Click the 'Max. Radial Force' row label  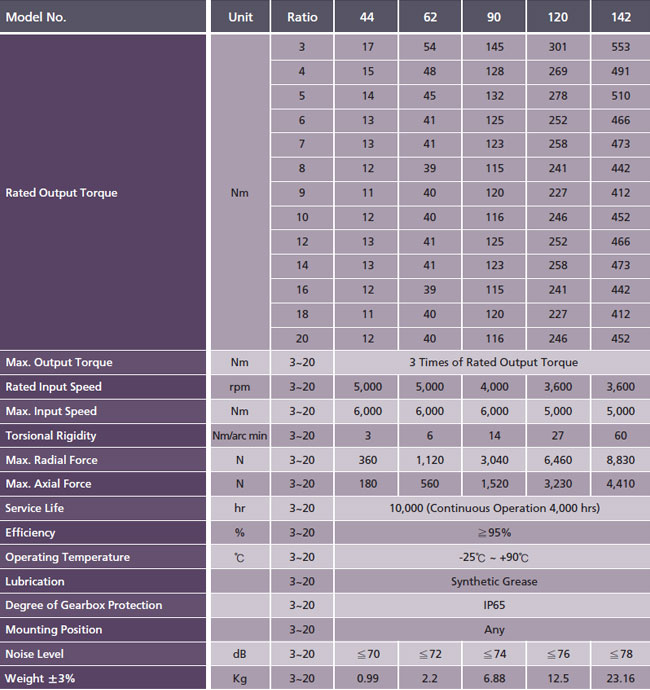[x=103, y=460]
